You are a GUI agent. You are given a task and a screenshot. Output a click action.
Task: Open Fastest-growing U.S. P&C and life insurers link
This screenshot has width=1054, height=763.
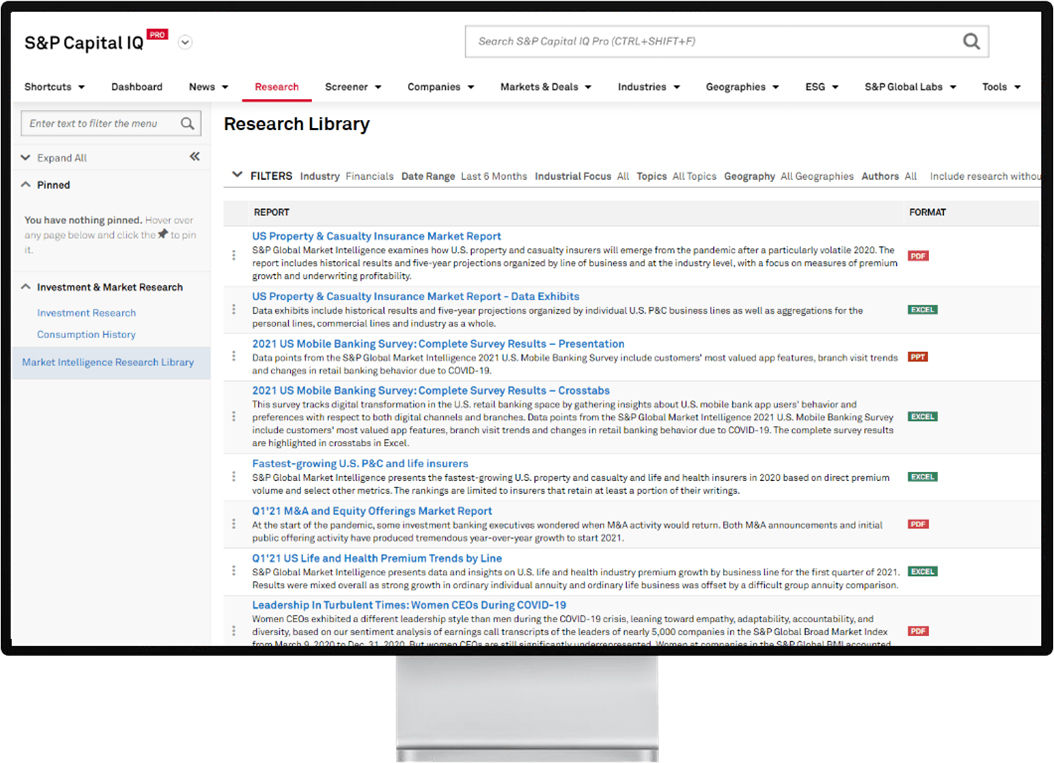click(360, 464)
